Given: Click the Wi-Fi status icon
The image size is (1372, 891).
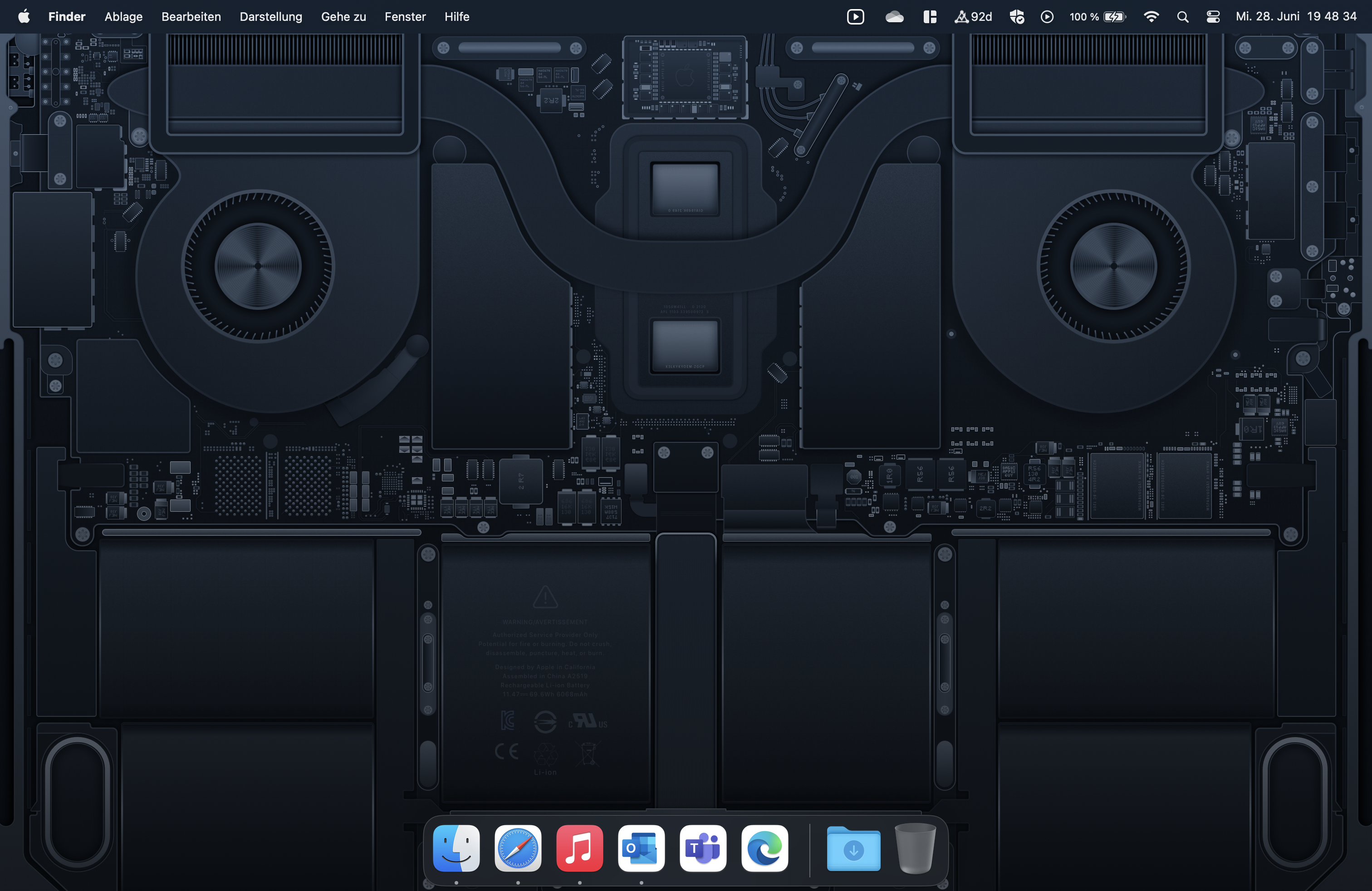Looking at the screenshot, I should 1151,17.
